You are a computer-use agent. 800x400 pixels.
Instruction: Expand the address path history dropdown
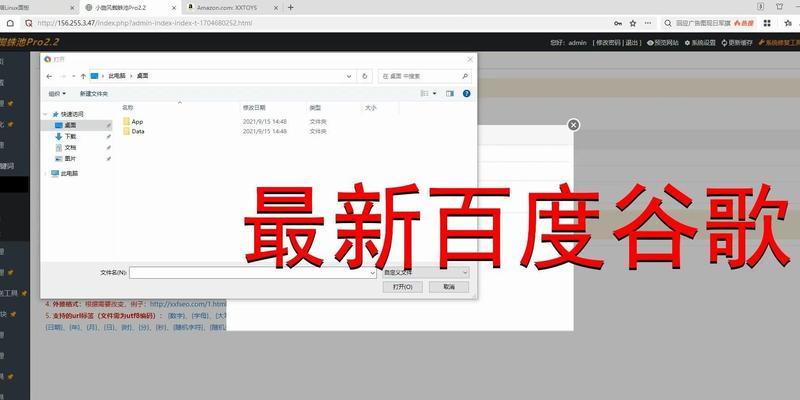[349, 76]
